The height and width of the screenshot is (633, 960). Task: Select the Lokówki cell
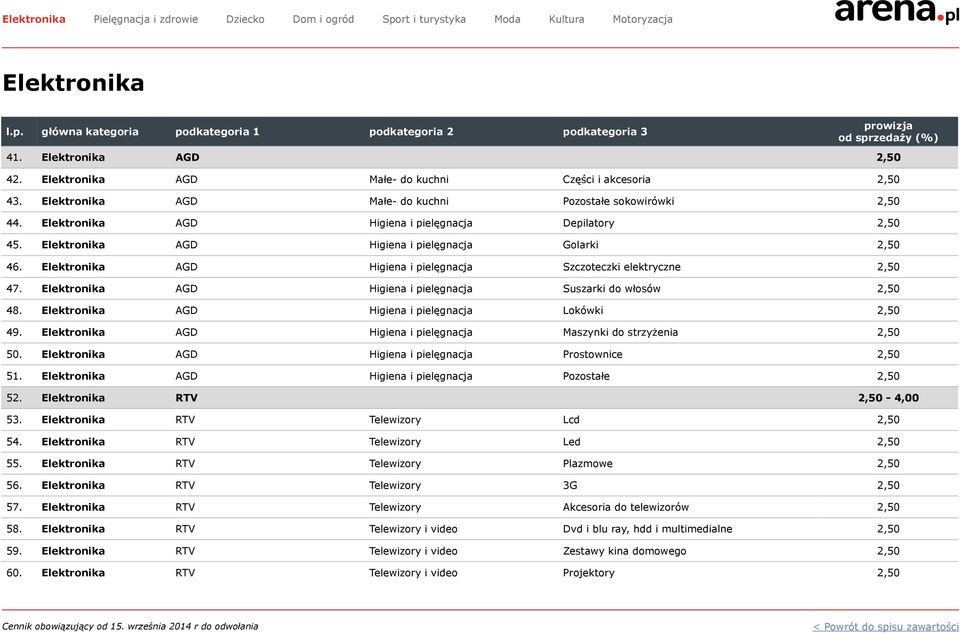[583, 310]
